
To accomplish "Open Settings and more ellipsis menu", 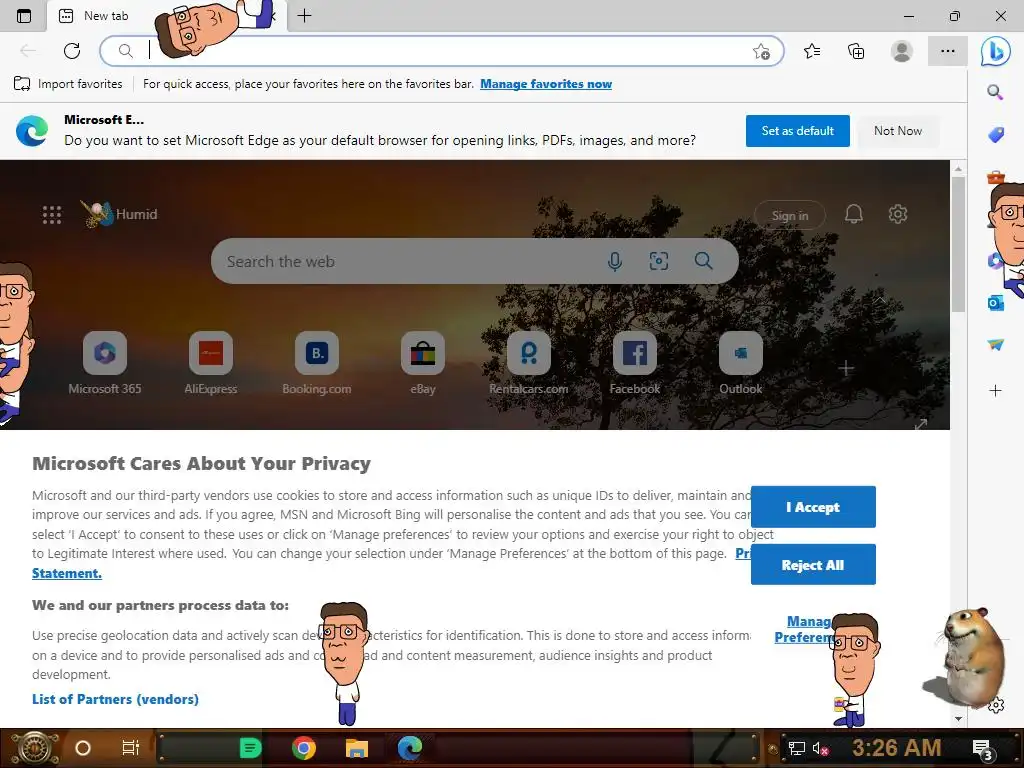I will click(x=948, y=51).
